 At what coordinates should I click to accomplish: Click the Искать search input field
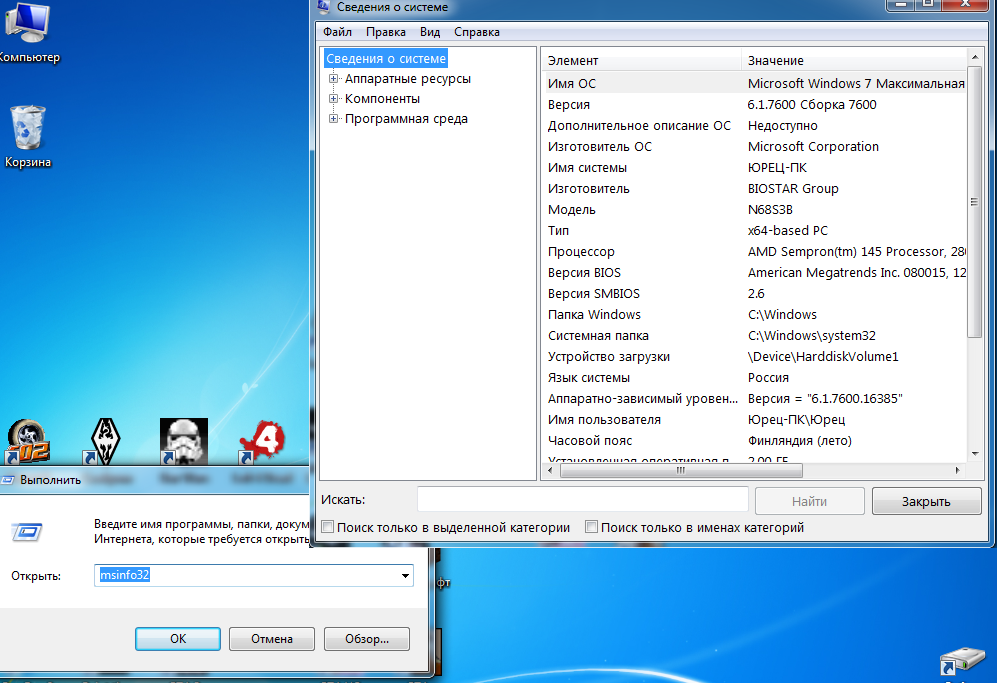tap(582, 500)
